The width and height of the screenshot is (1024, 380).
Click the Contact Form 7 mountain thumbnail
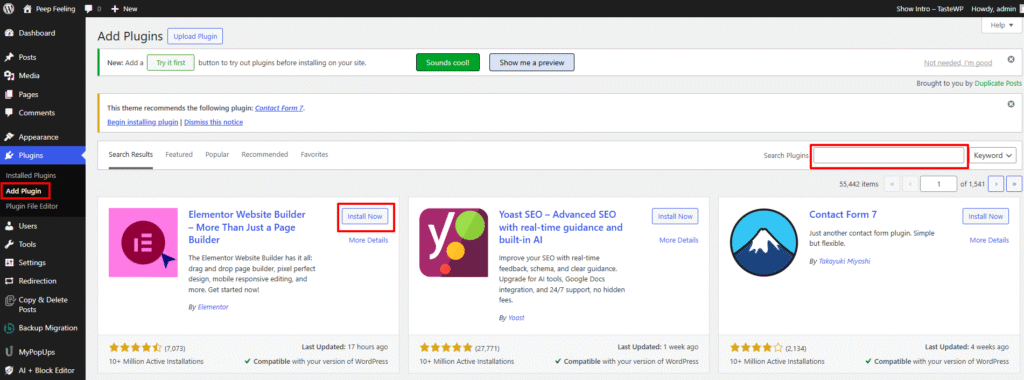(x=763, y=242)
